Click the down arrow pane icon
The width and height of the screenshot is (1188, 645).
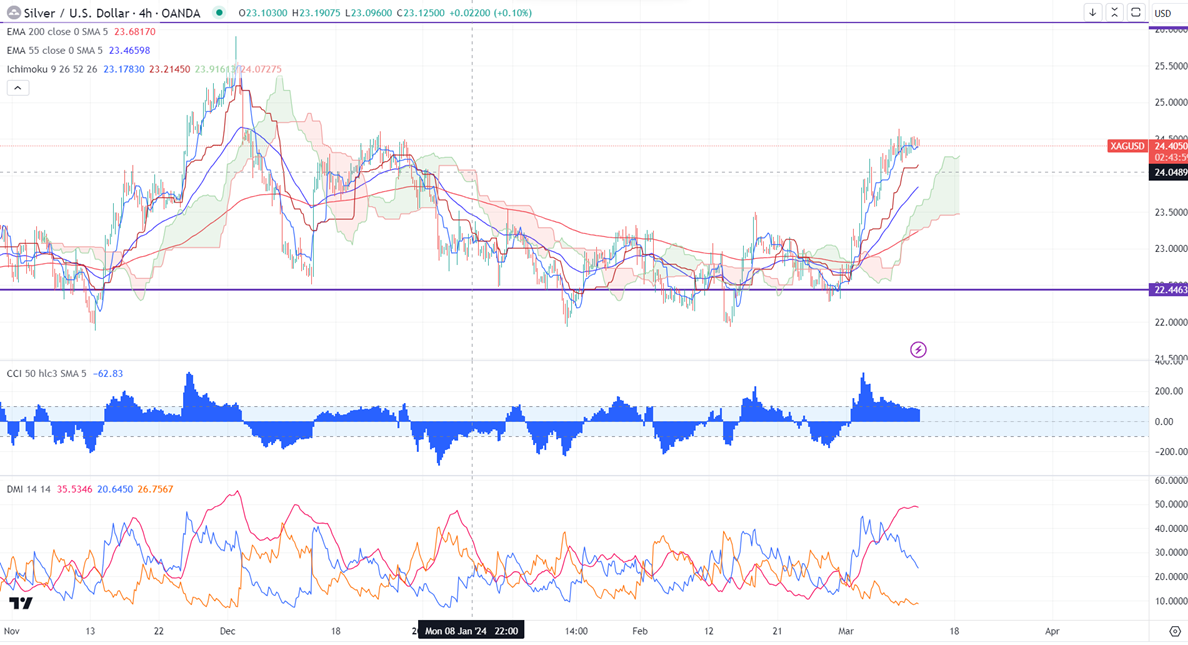pos(1093,12)
